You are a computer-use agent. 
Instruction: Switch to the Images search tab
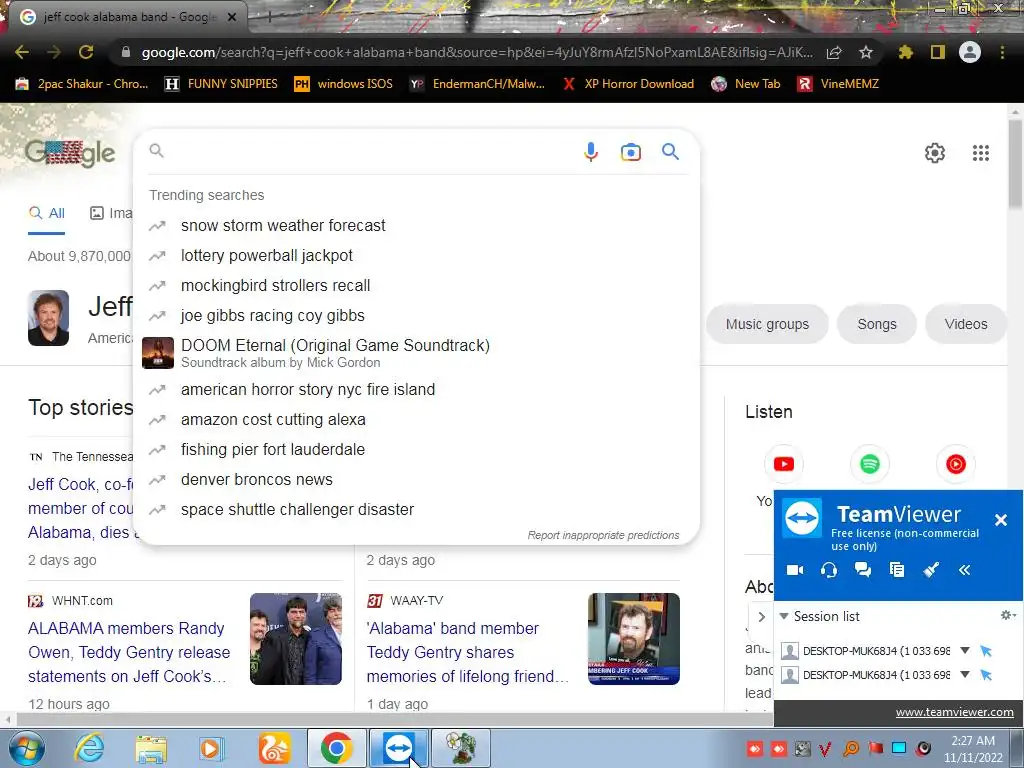110,213
